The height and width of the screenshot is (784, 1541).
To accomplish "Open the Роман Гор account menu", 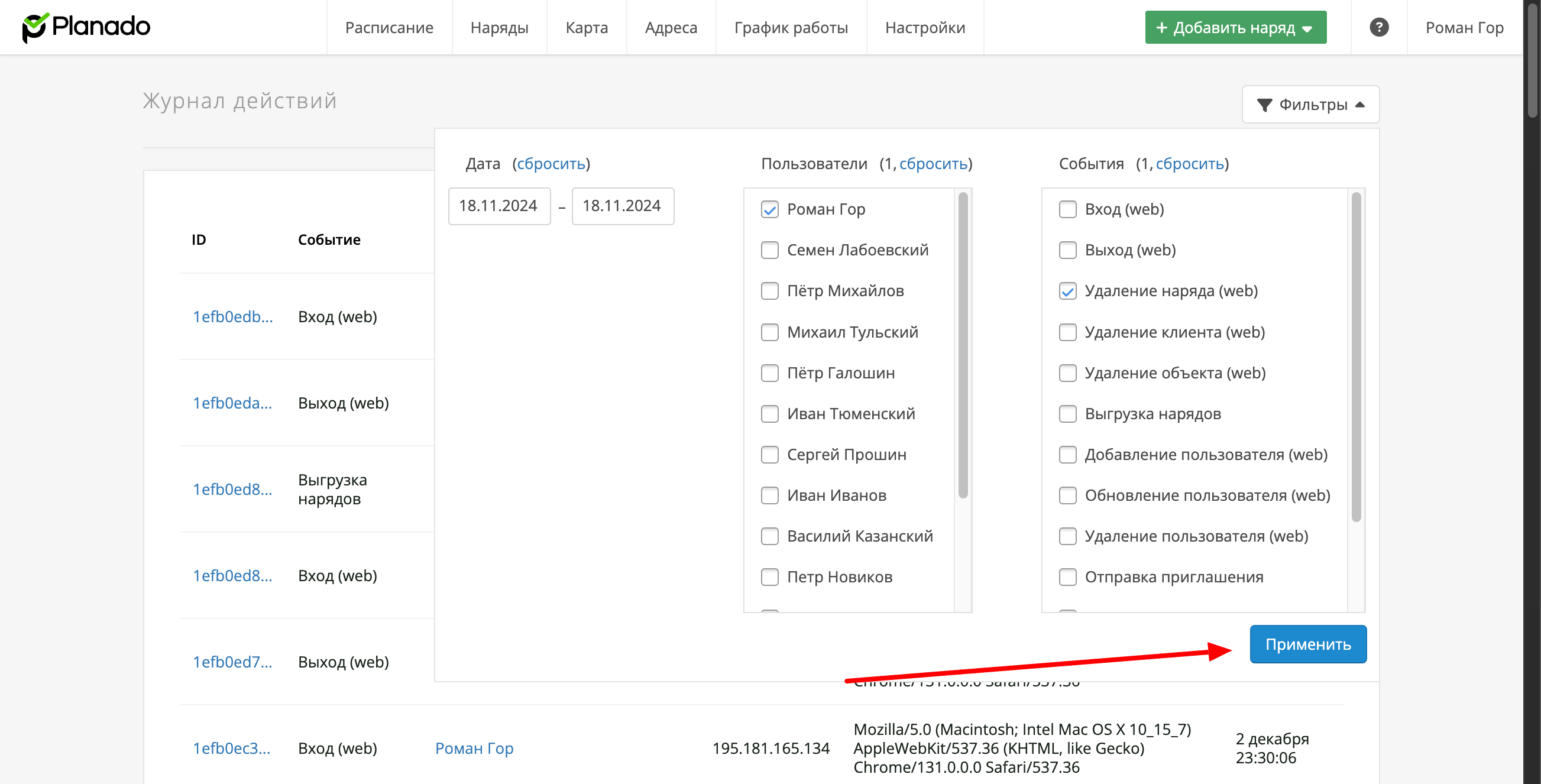I will pyautogui.click(x=1464, y=28).
